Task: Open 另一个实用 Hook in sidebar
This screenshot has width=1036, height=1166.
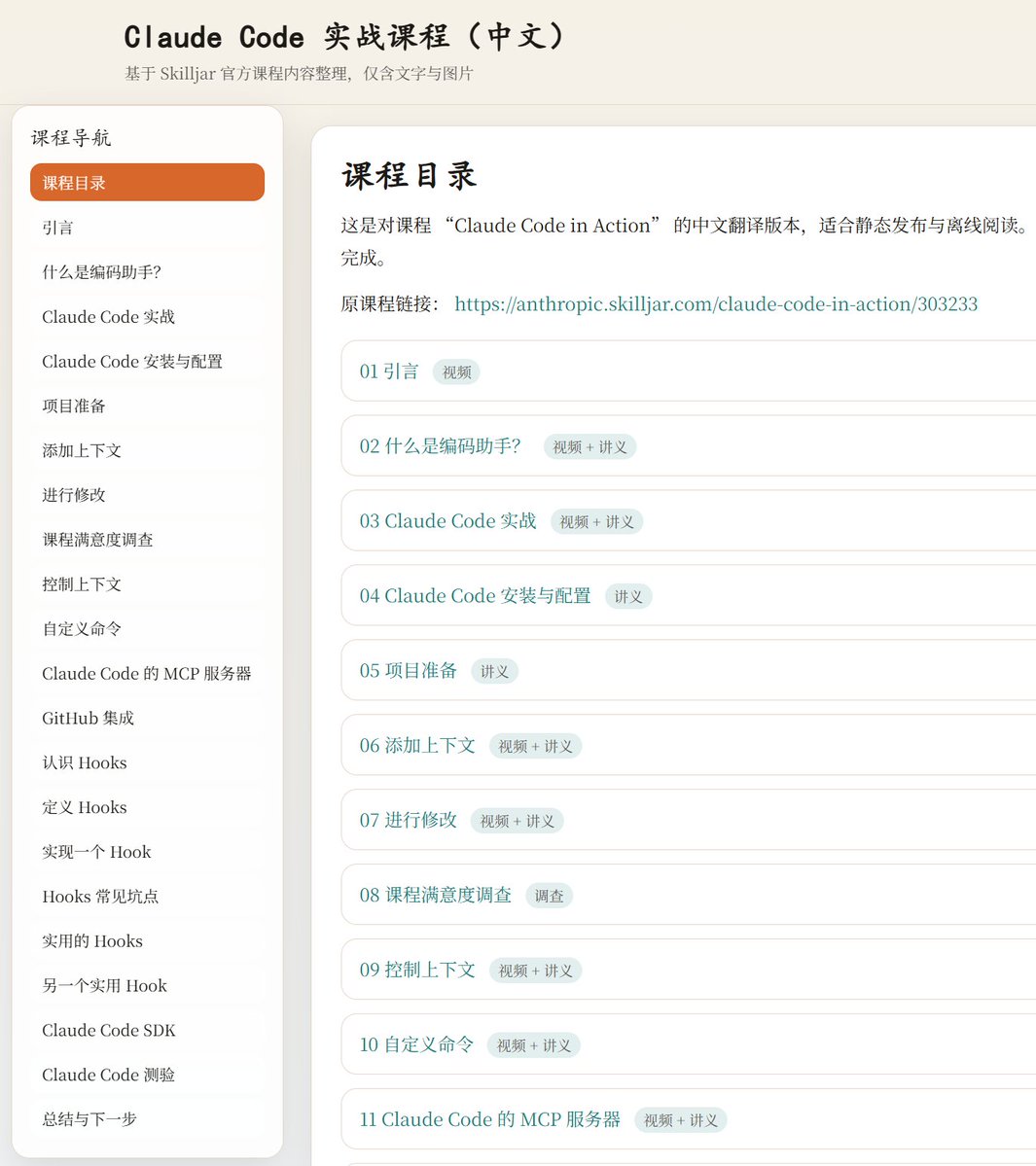Action: click(x=147, y=985)
